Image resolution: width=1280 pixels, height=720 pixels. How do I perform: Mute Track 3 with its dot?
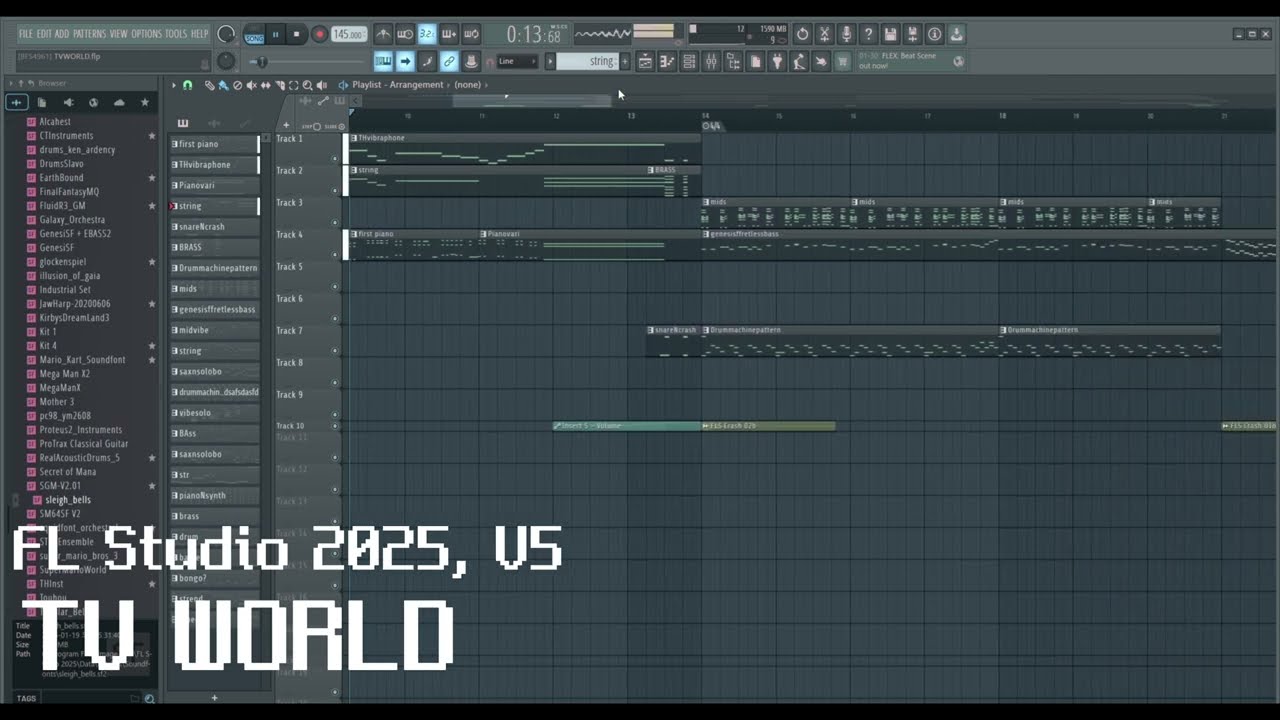tap(335, 222)
